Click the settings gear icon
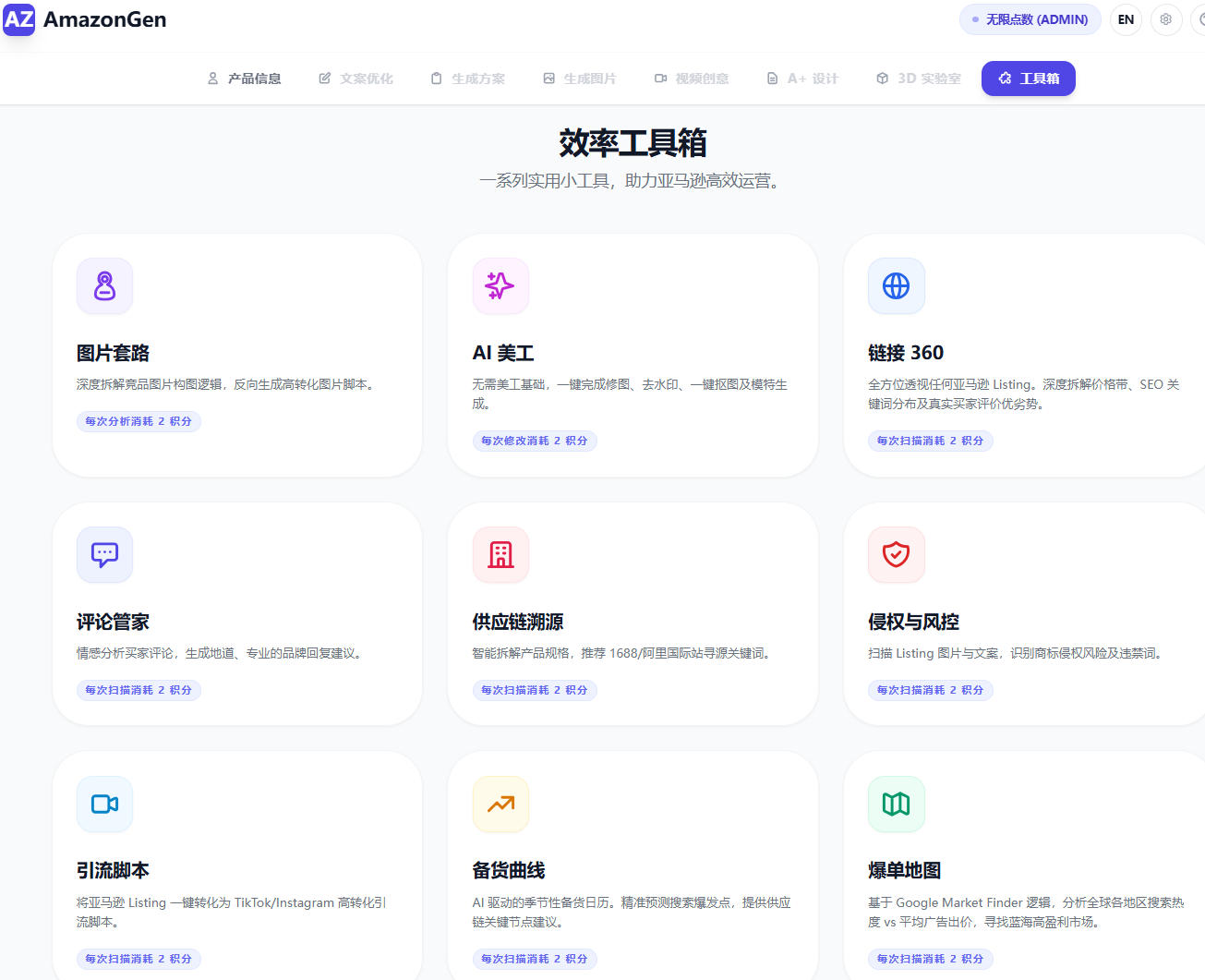1205x980 pixels. 1166,19
